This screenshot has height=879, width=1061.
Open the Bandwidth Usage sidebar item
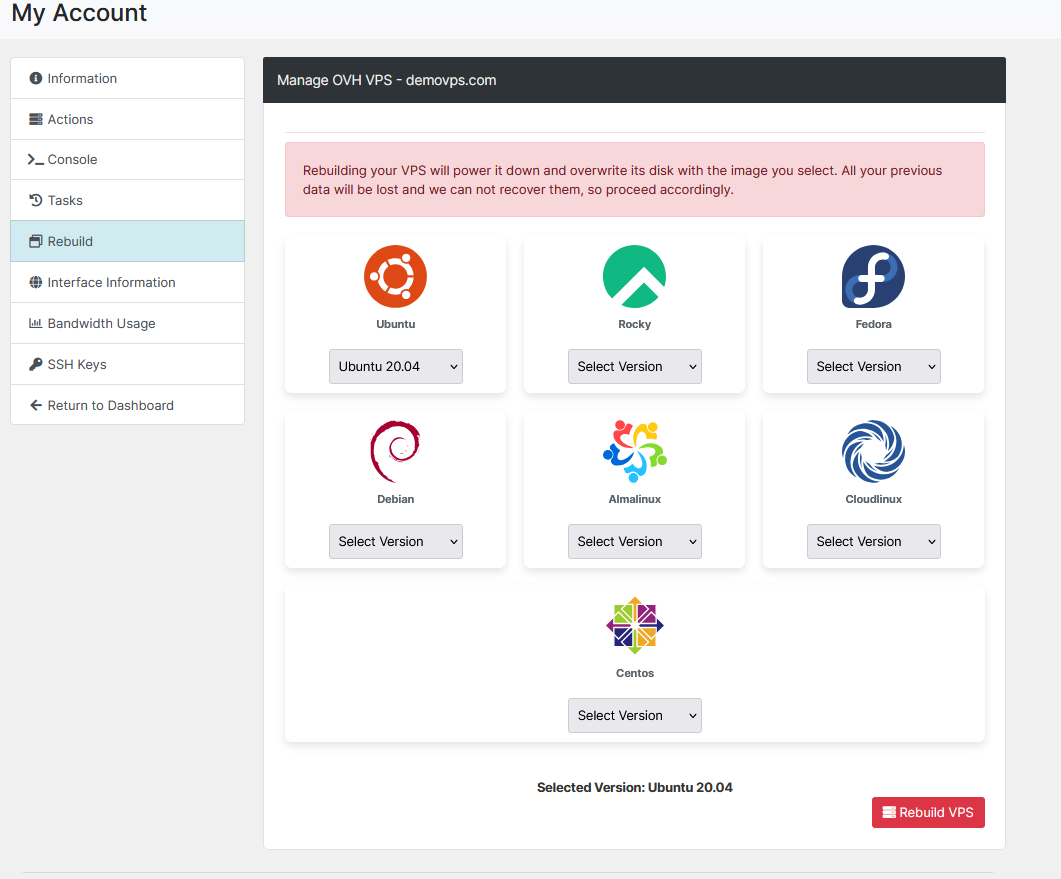point(127,323)
